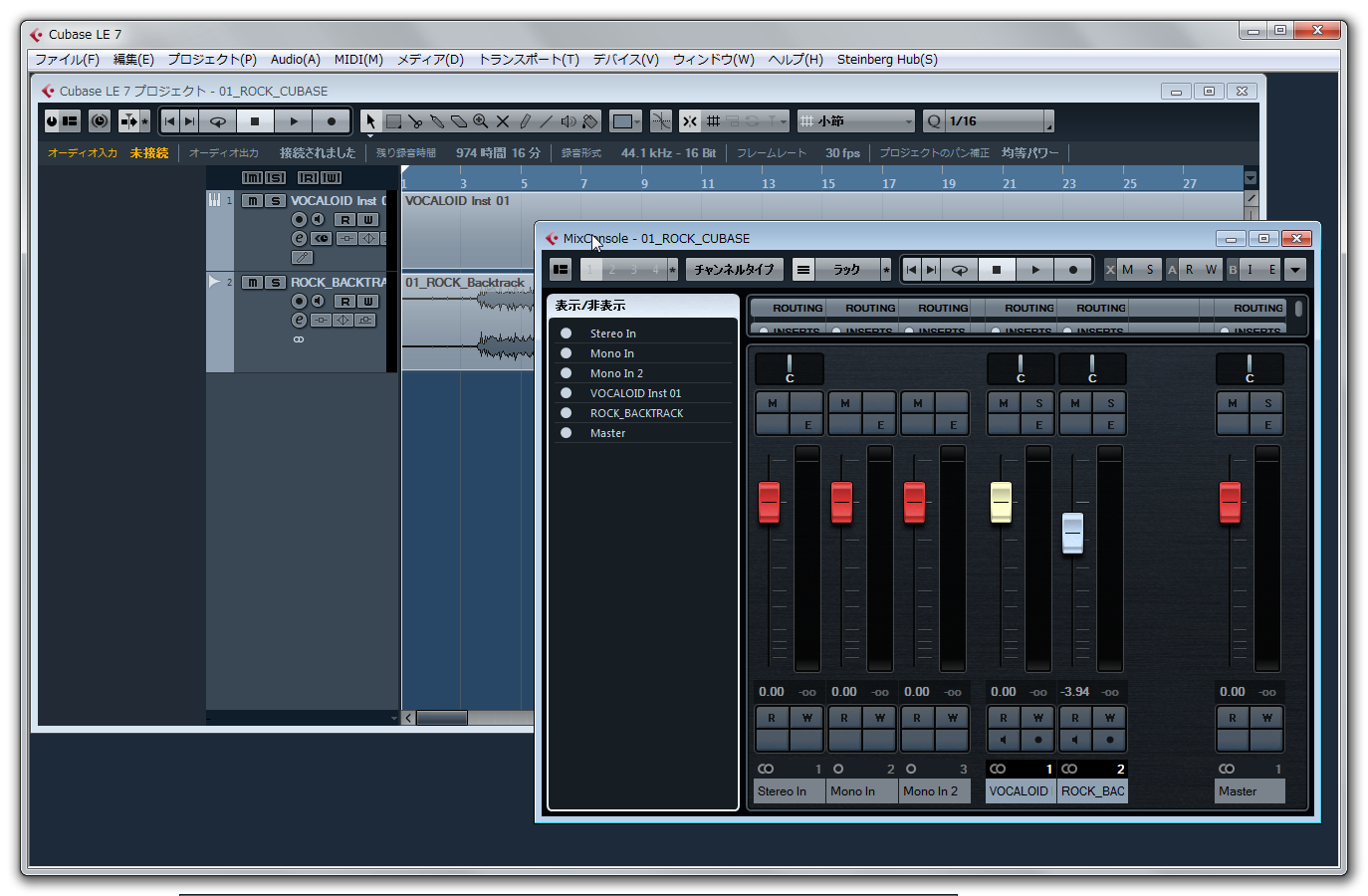Select the Object Selection arrow tool
This screenshot has width=1368, height=896.
coord(370,121)
